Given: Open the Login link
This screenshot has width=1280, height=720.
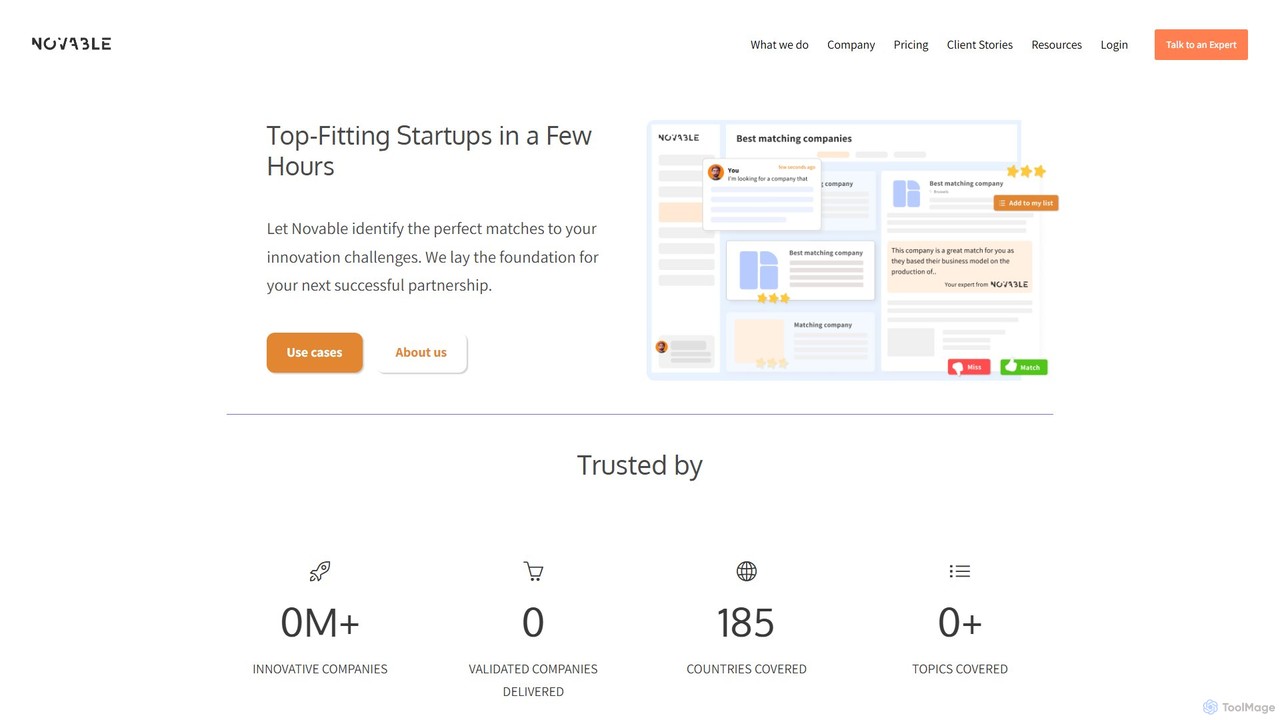Looking at the screenshot, I should click(1114, 45).
